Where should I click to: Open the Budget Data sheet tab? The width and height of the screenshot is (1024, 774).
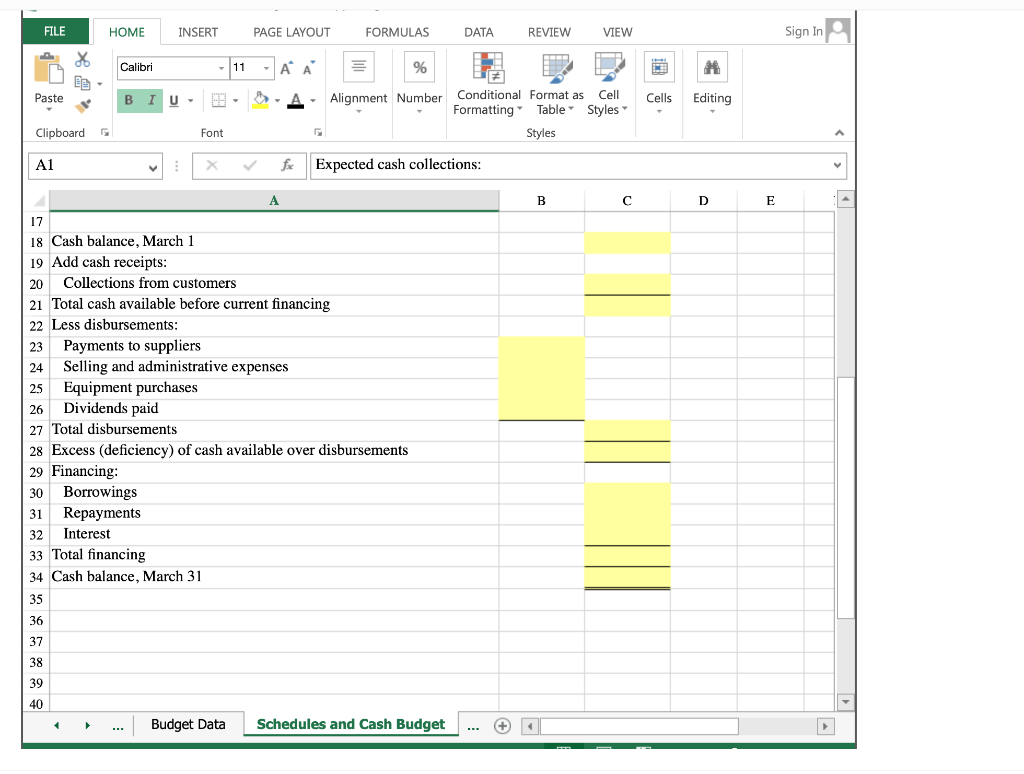pos(189,723)
